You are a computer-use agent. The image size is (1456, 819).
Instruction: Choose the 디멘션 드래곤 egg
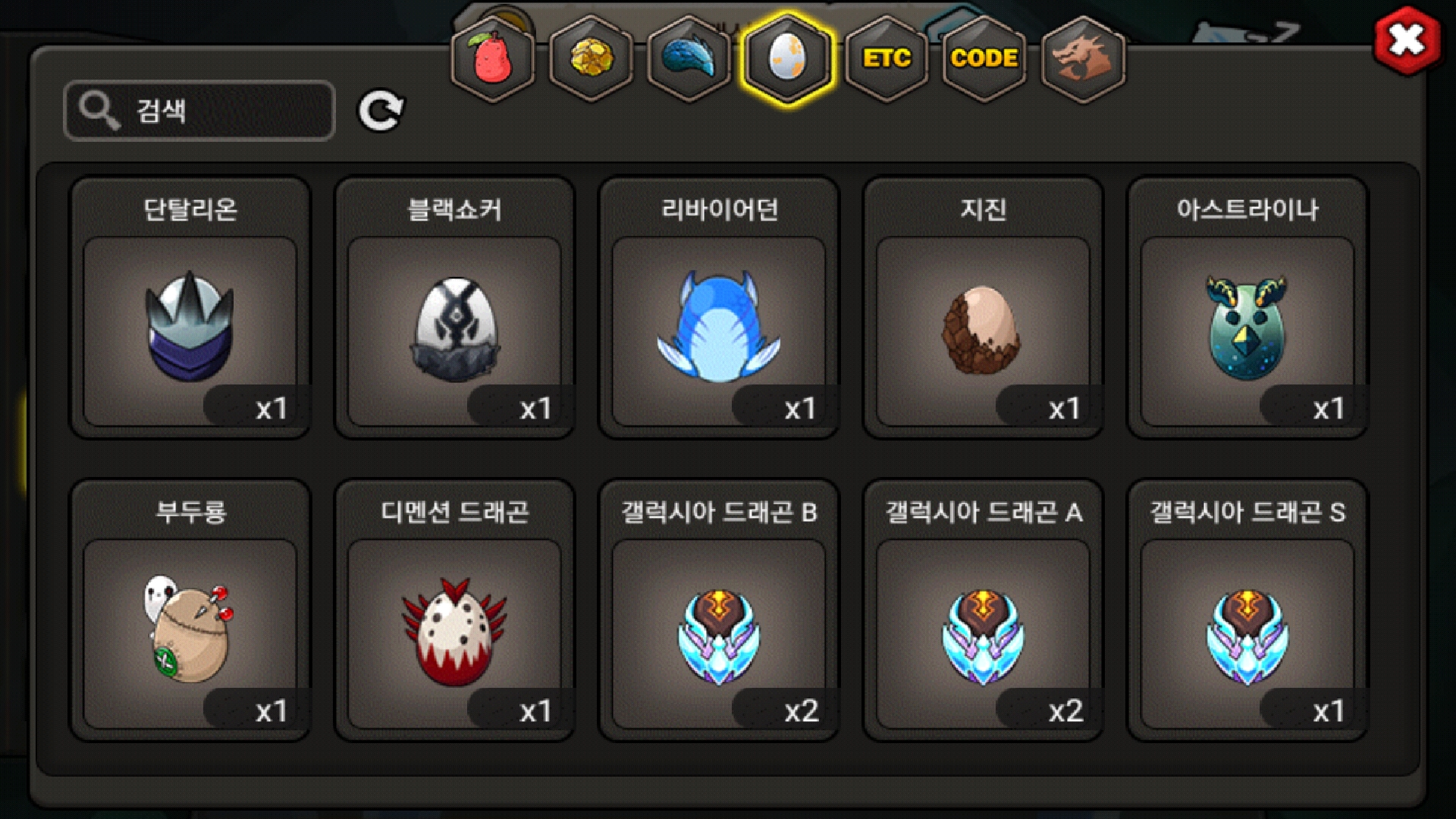point(454,610)
